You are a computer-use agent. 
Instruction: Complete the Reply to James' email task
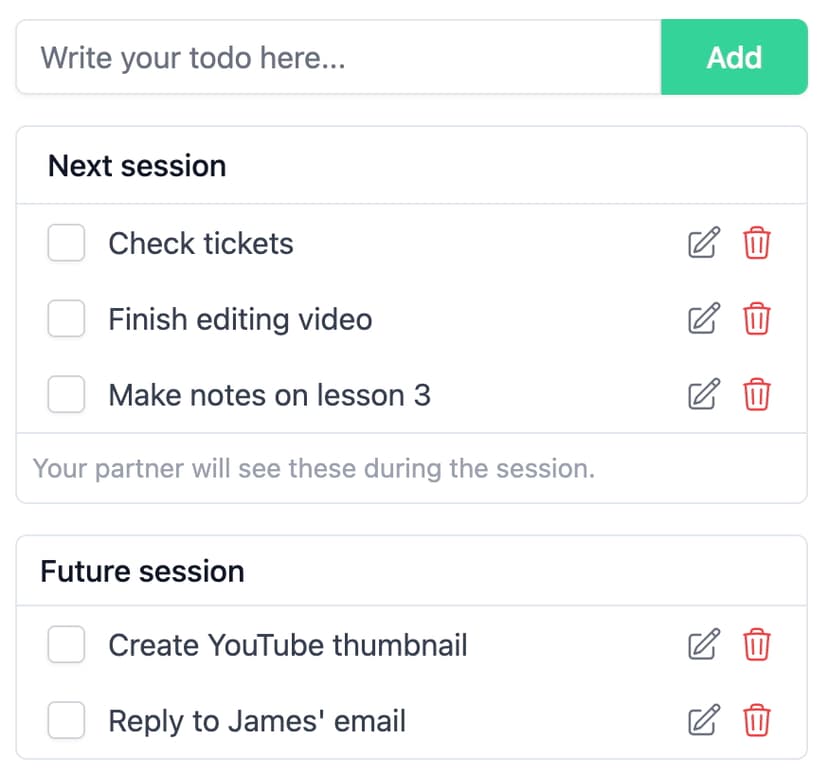tap(66, 720)
